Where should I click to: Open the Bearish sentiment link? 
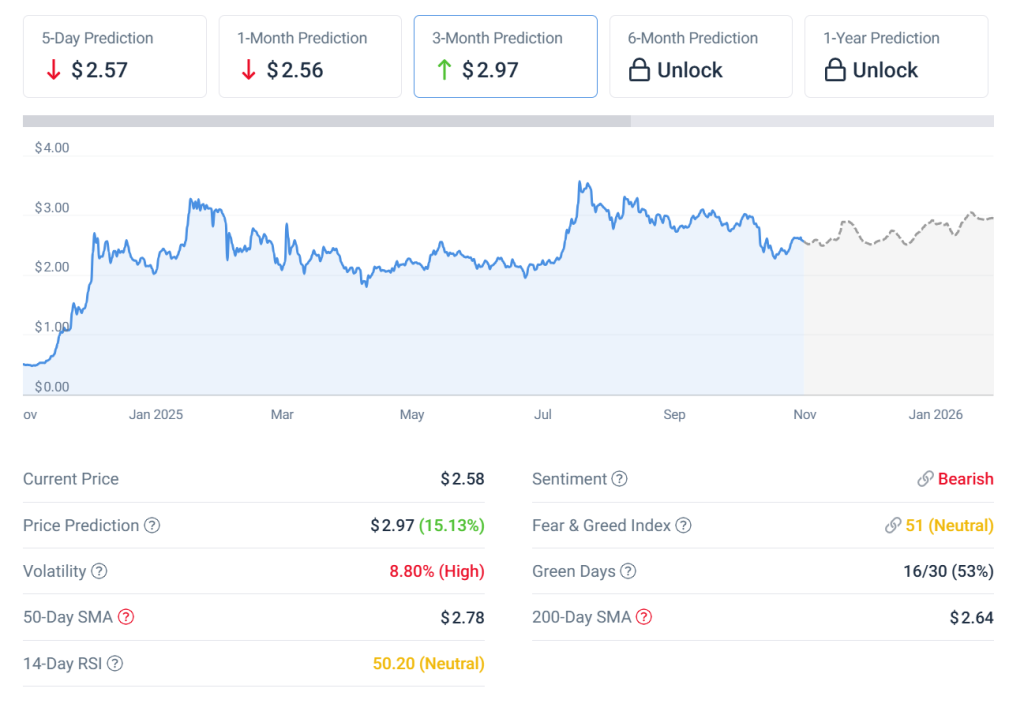965,479
